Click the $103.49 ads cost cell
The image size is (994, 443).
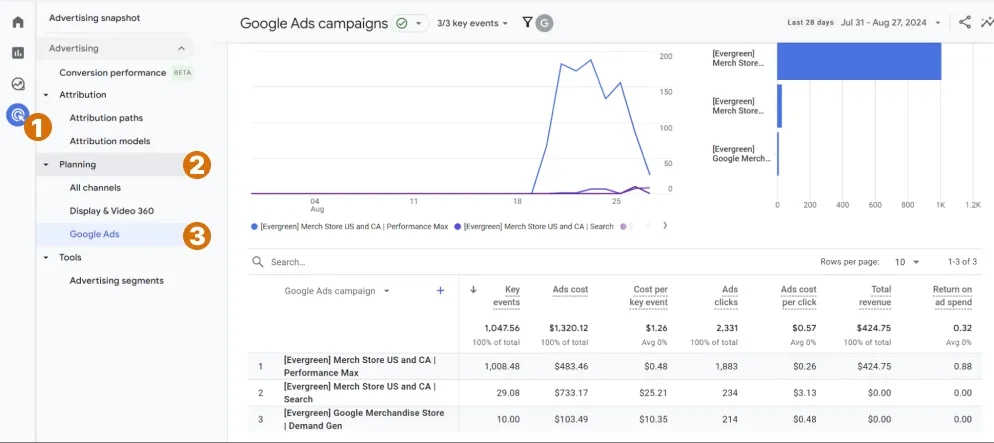point(571,420)
